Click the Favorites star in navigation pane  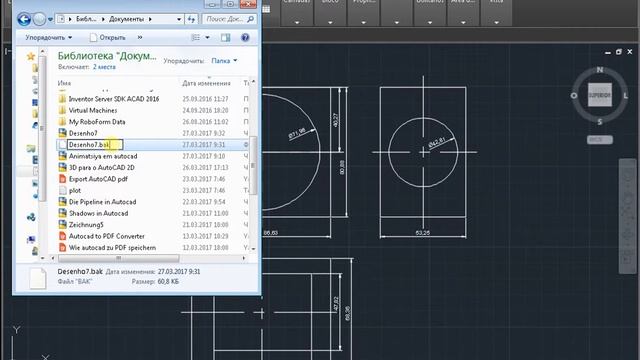[x=31, y=56]
